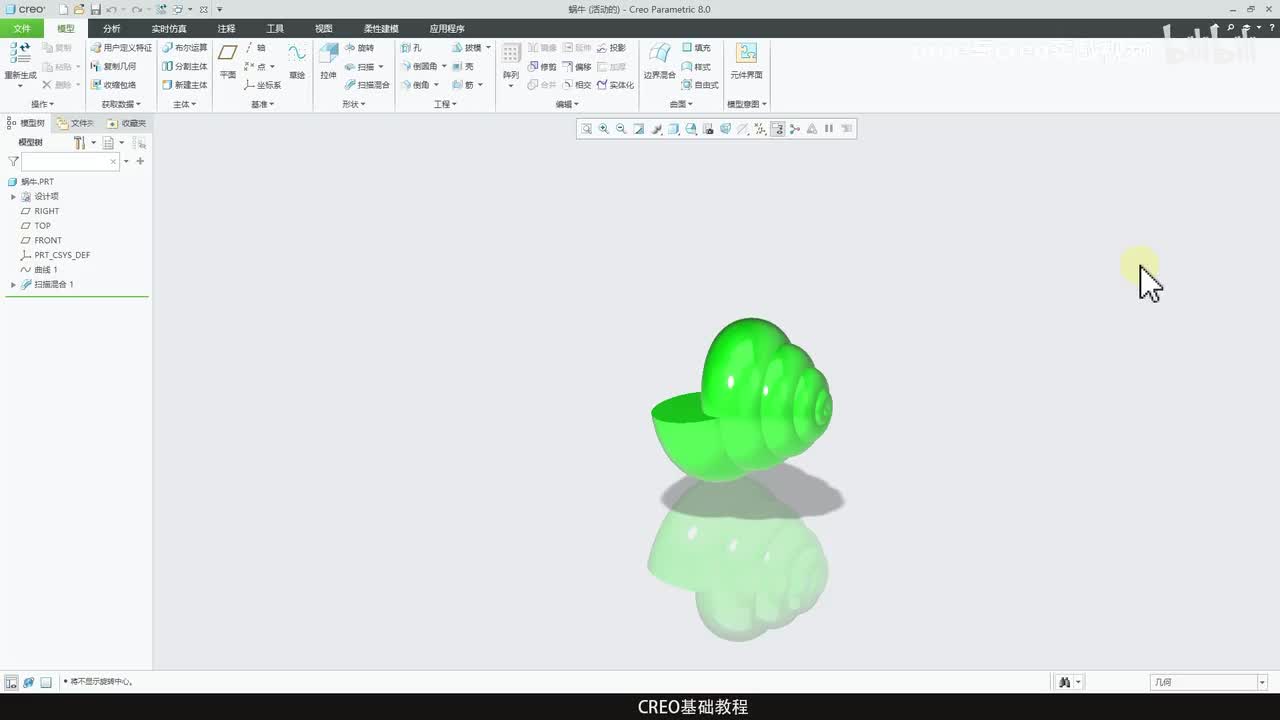Click the 修剪 trim tool
The image size is (1280, 720).
click(542, 66)
